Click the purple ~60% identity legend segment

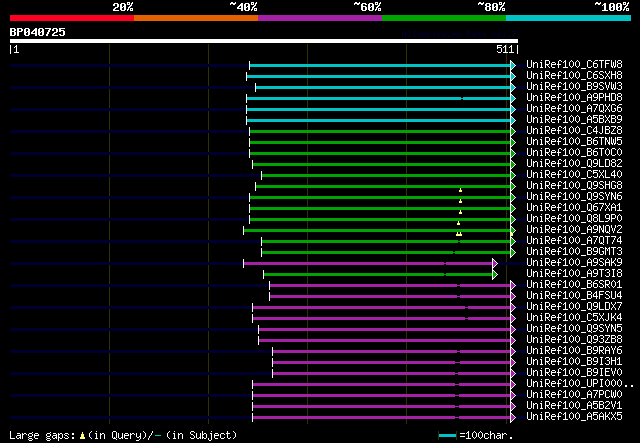pyautogui.click(x=320, y=18)
